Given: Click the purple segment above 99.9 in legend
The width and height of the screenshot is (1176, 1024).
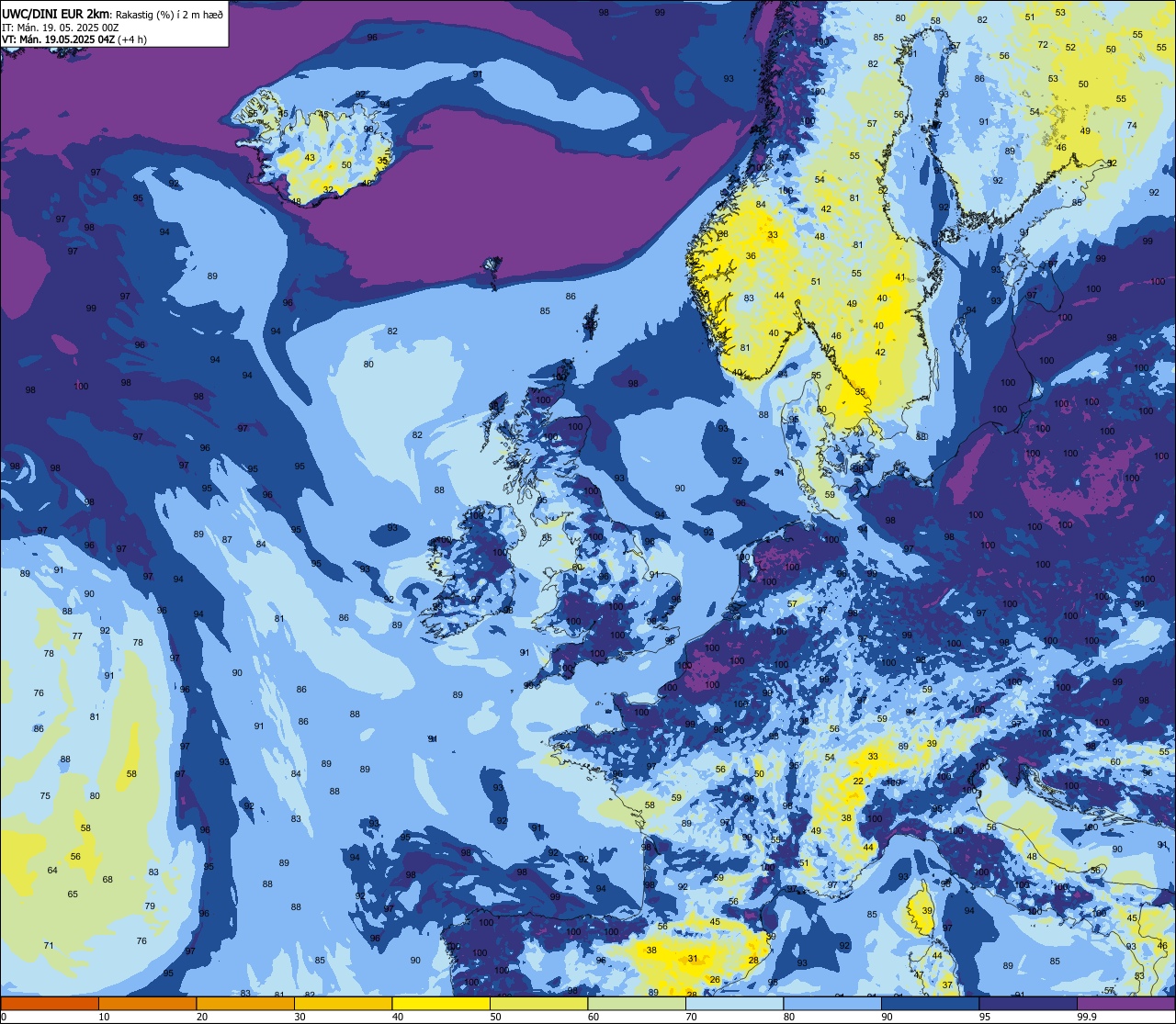Looking at the screenshot, I should tap(1125, 1004).
